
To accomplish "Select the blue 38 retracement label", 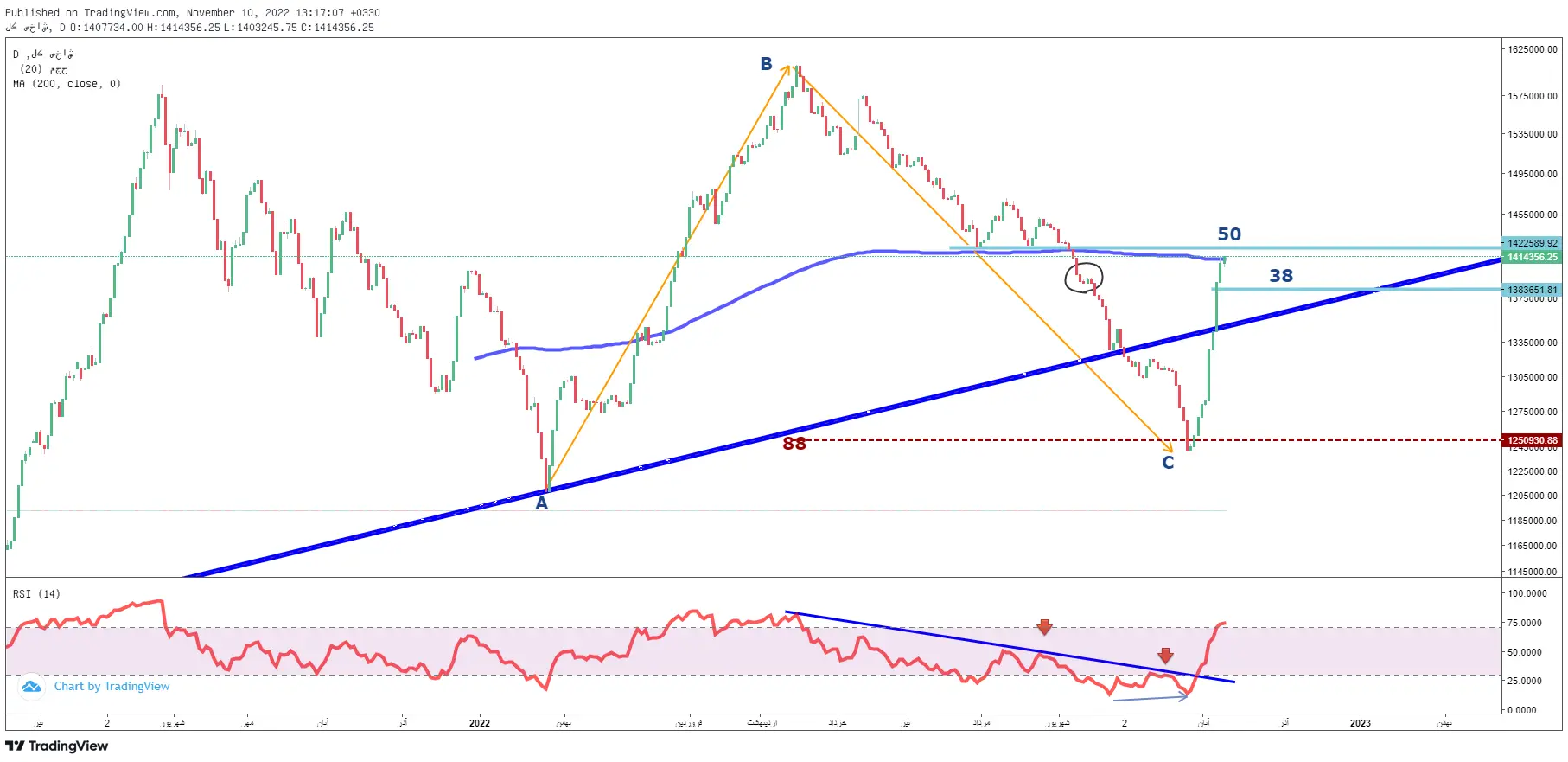I will (x=1281, y=276).
